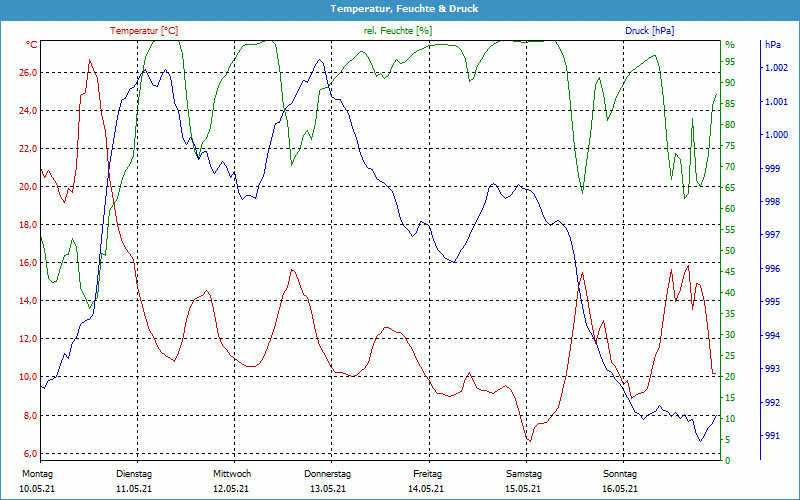Viewport: 800px width, 500px height.
Task: Click the '12.05.21' date label
Action: coord(231,489)
